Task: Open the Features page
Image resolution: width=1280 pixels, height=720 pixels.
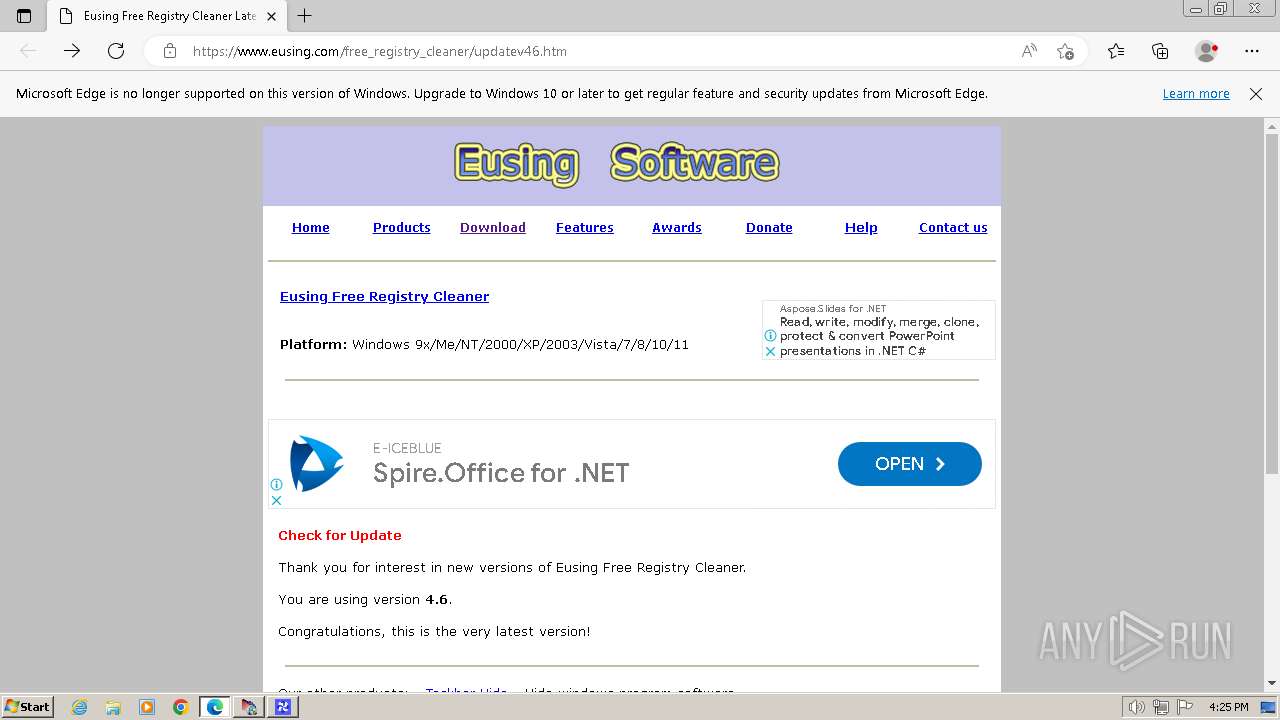Action: coord(585,228)
